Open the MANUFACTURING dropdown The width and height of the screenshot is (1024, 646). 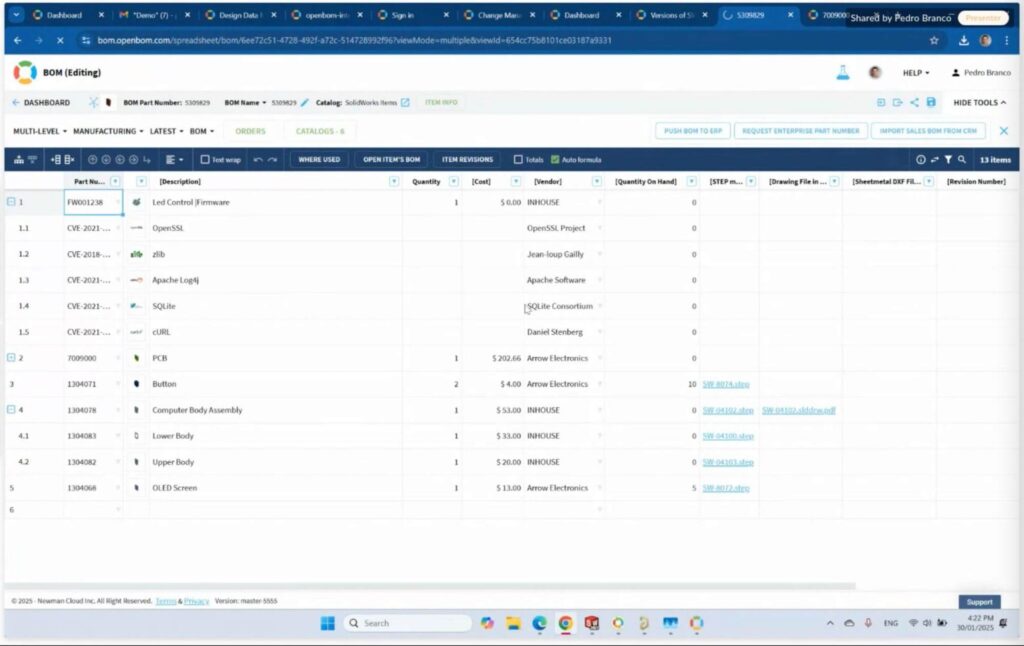[108, 131]
